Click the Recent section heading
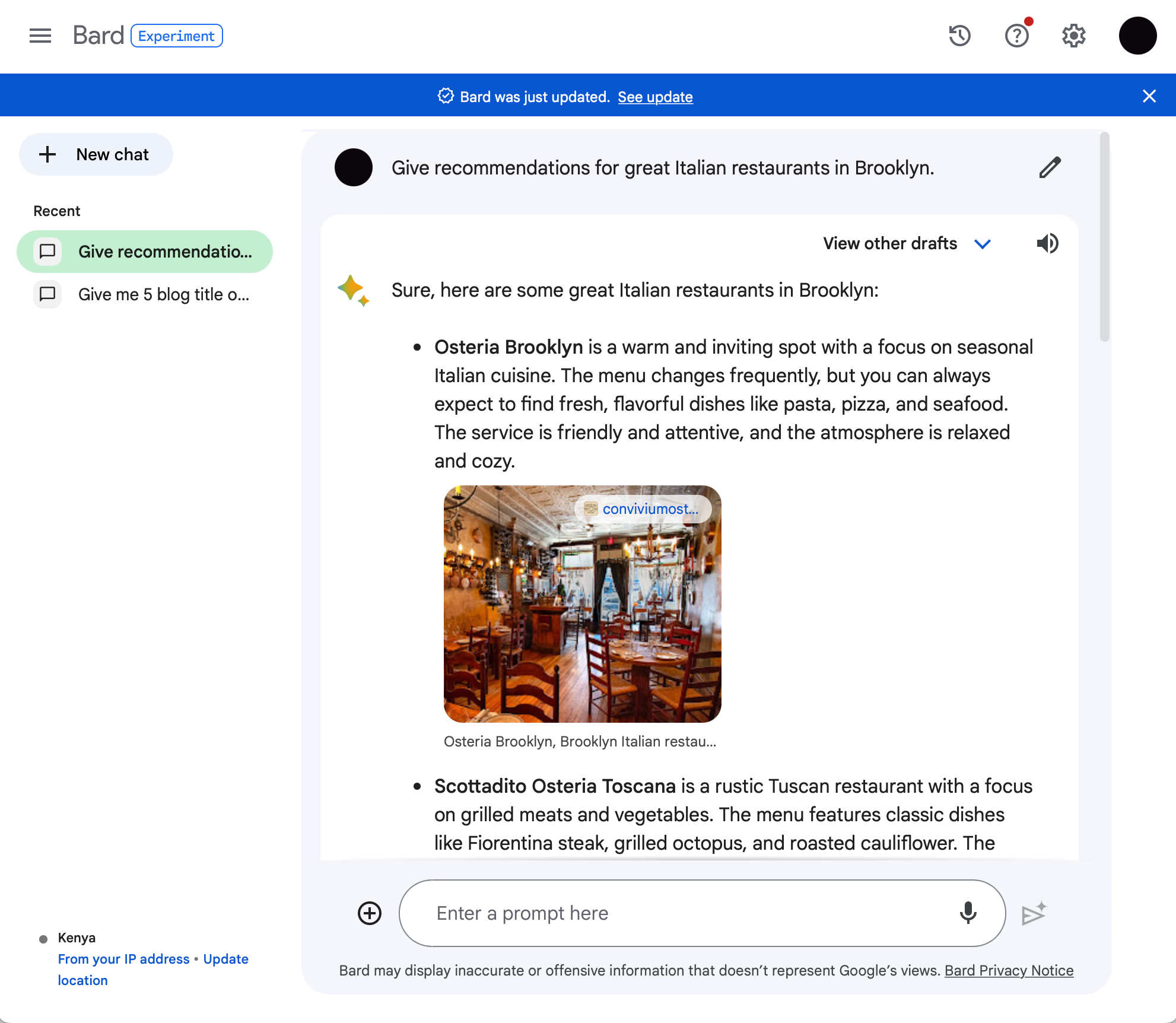This screenshot has height=1023, width=1176. tap(56, 211)
